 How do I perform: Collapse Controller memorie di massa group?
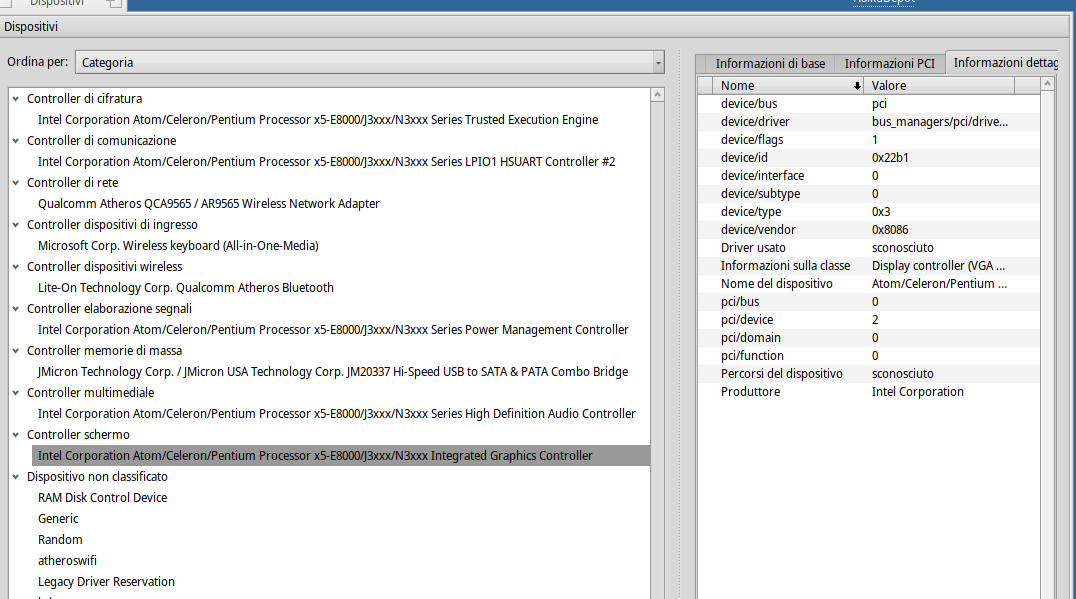coord(16,351)
